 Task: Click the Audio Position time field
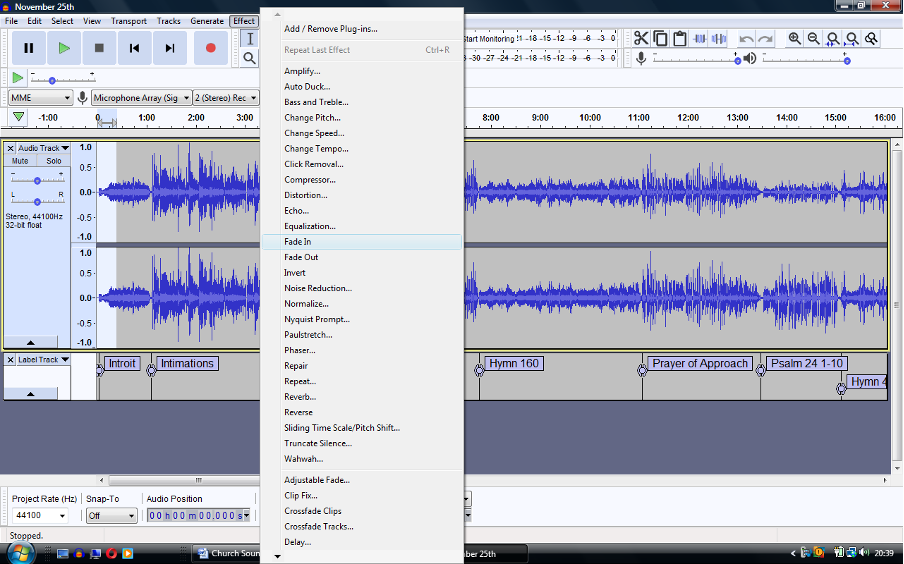click(198, 516)
